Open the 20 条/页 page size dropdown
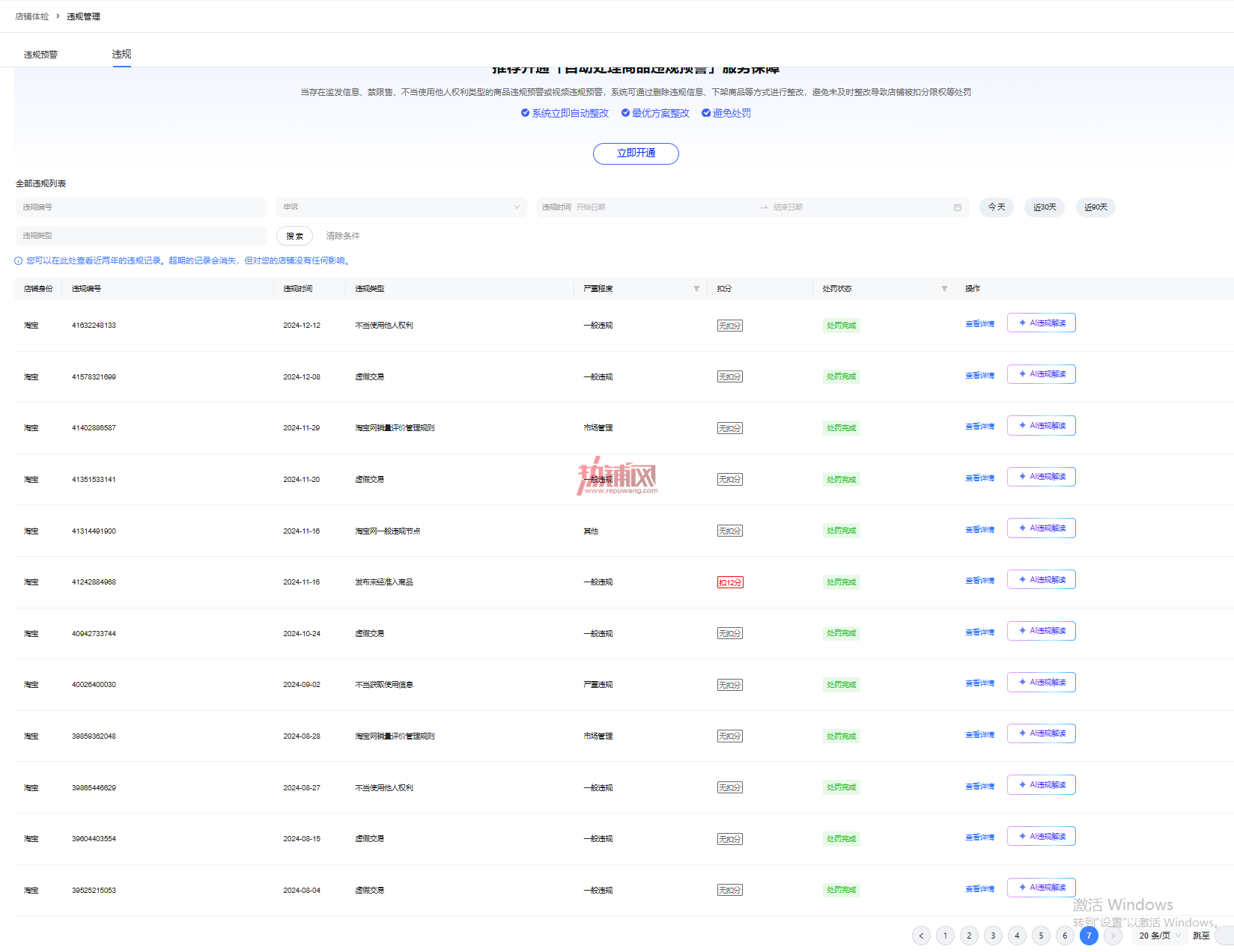 1159,936
